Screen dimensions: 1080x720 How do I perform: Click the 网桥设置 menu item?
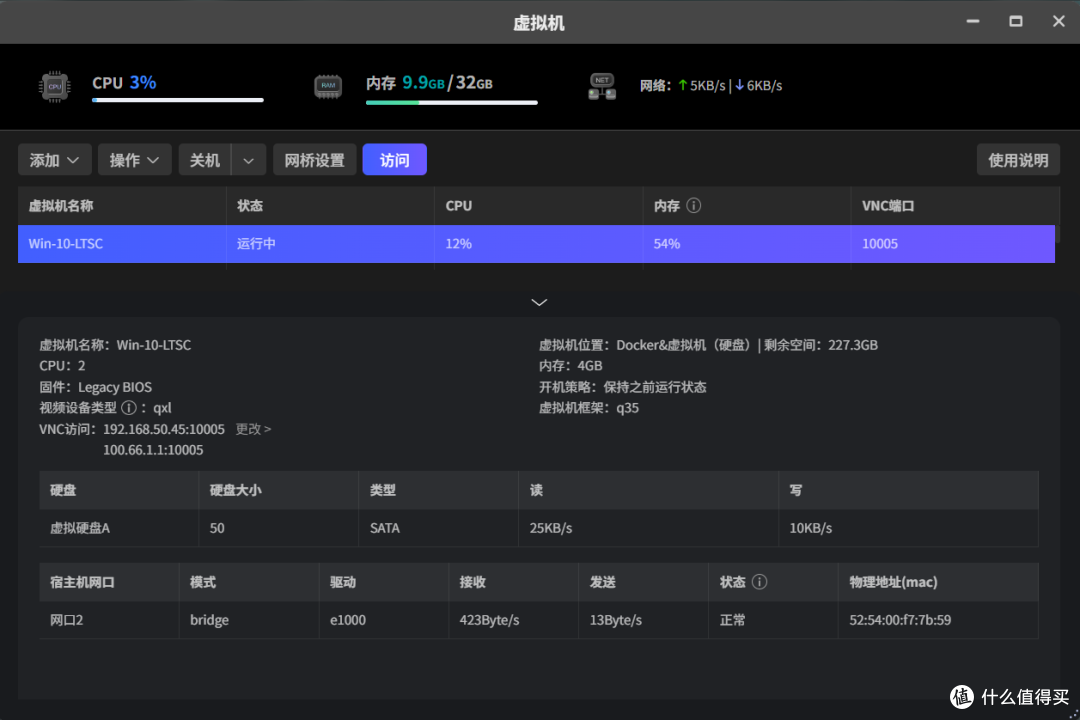tap(314, 159)
